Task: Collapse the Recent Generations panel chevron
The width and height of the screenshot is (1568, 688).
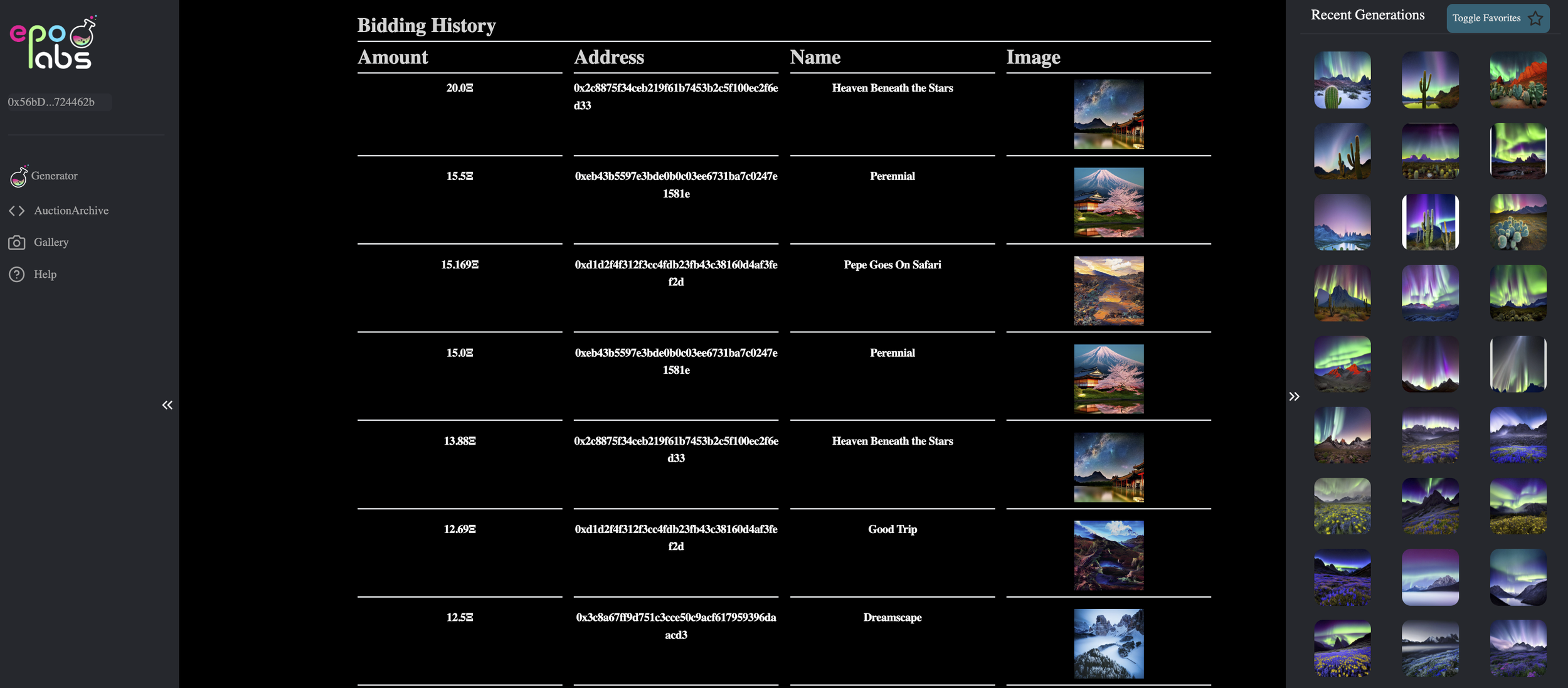Action: [1294, 396]
